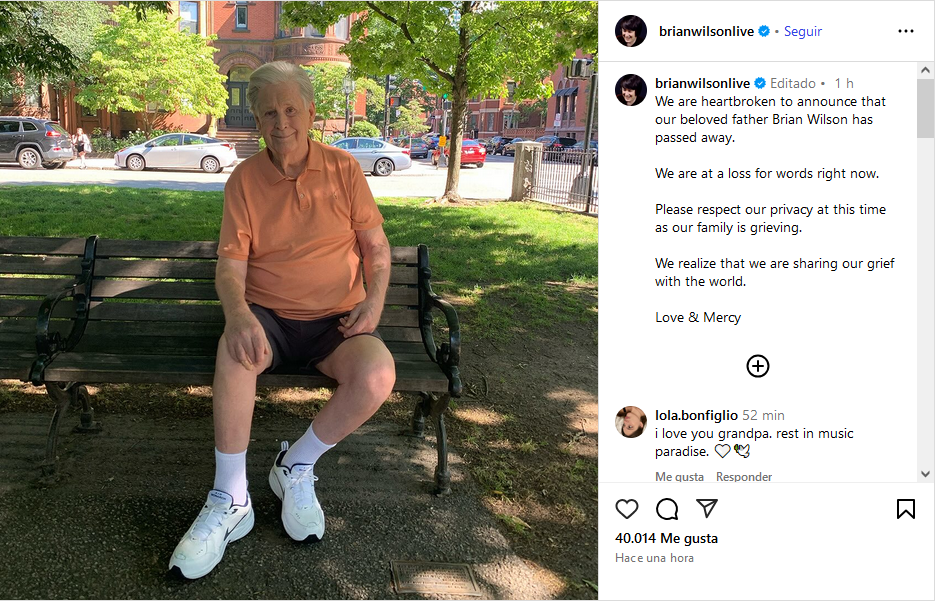Like lola.bonfiglio comment via Me gusta
Image resolution: width=936 pixels, height=602 pixels.
coord(679,477)
